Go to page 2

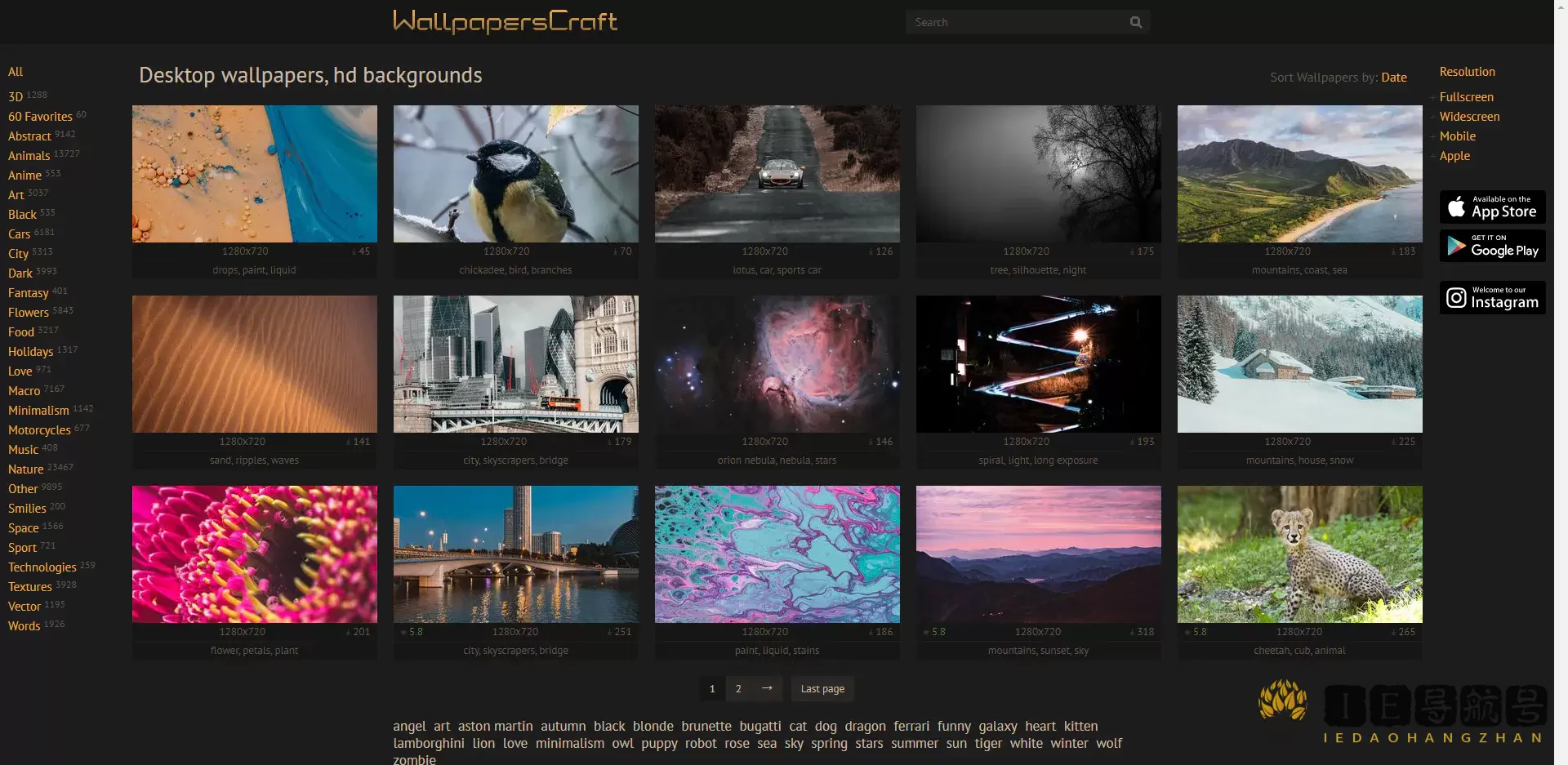738,688
